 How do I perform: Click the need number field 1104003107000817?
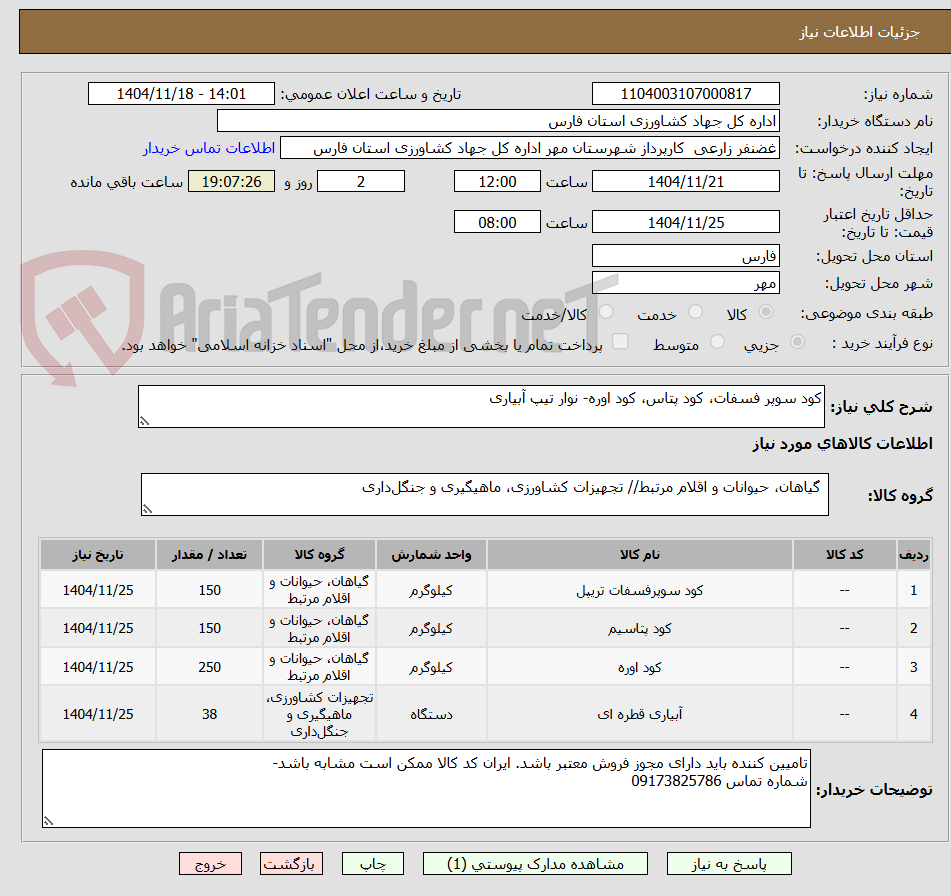pyautogui.click(x=685, y=94)
